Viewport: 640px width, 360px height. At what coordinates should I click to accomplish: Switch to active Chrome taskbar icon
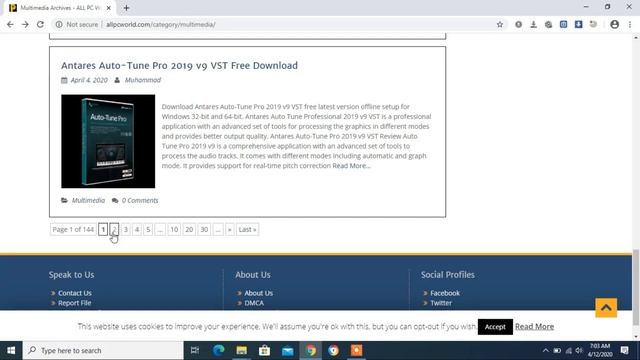tap(311, 350)
